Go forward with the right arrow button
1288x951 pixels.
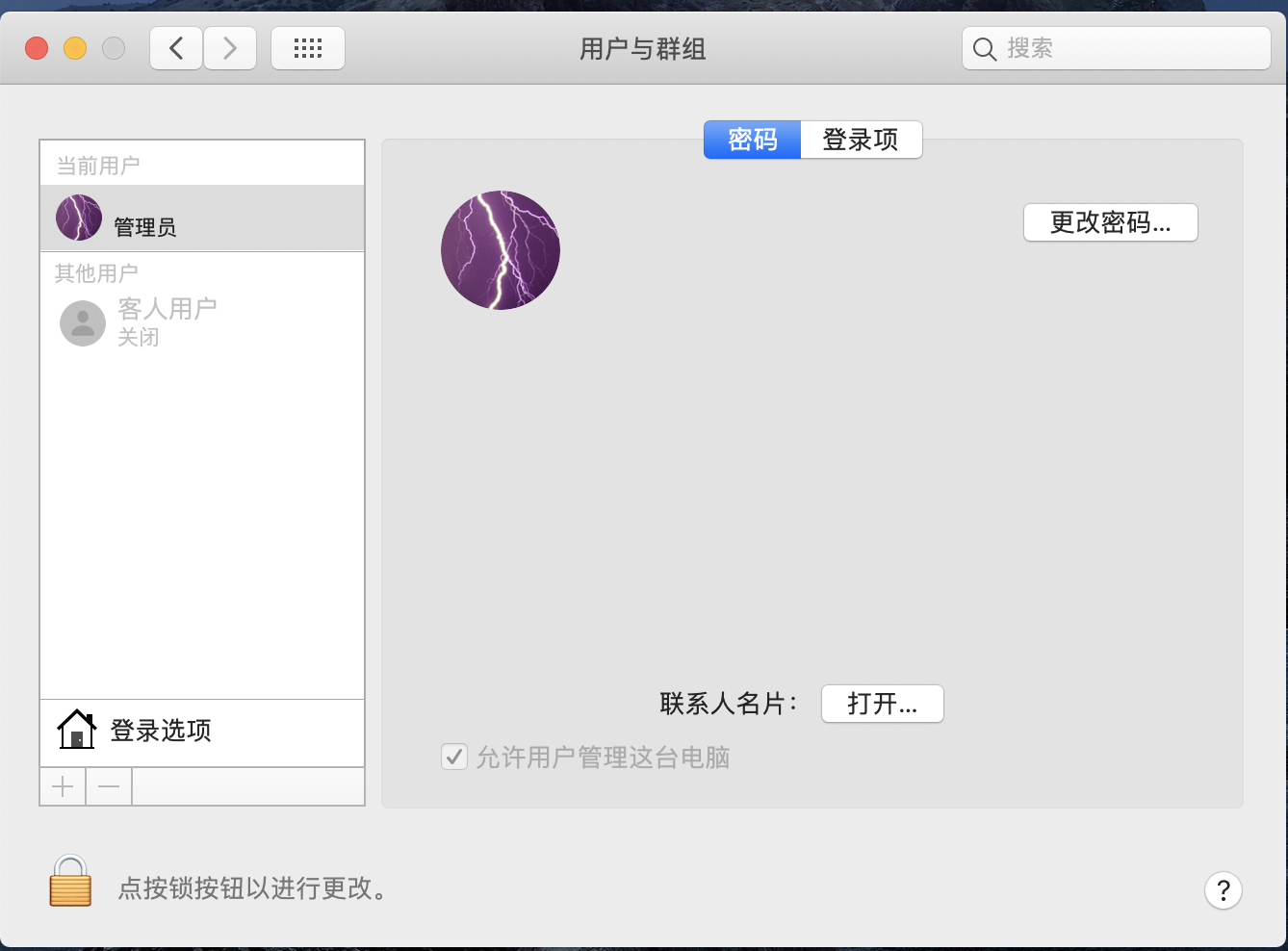pyautogui.click(x=230, y=48)
